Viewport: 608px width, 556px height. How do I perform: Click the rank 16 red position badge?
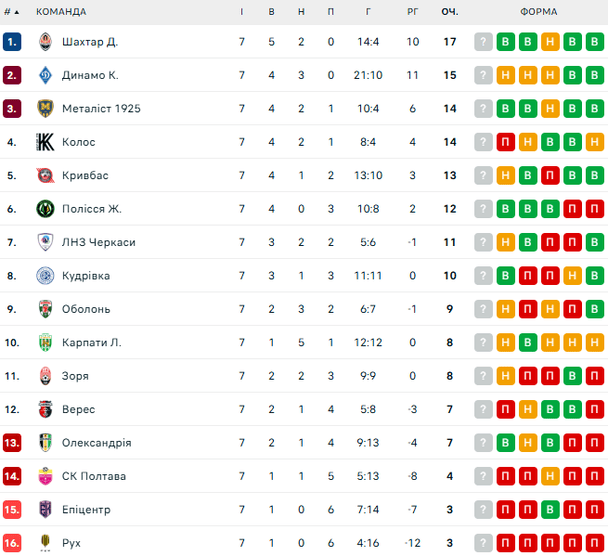[x=12, y=543]
